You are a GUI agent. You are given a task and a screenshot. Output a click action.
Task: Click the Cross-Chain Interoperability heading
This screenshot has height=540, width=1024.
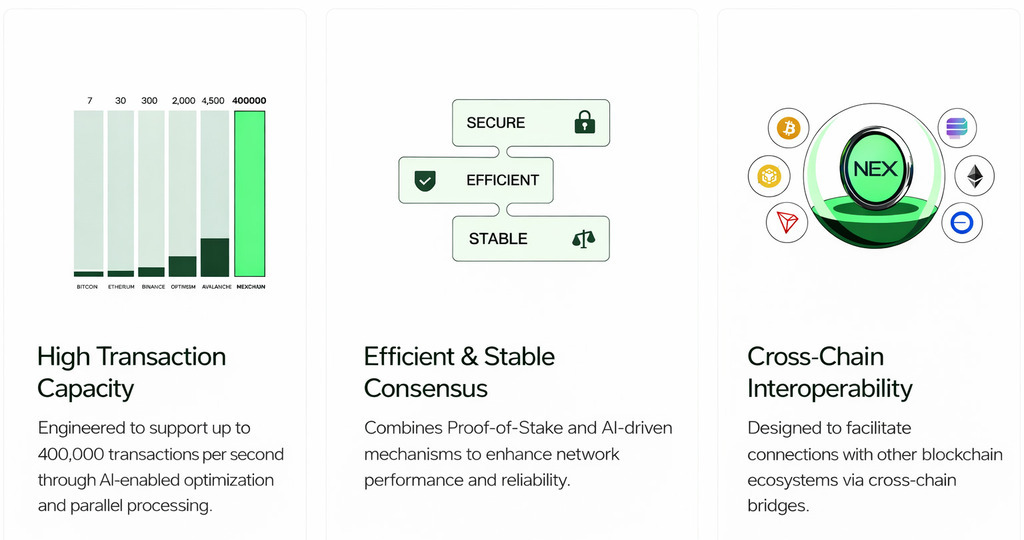829,372
